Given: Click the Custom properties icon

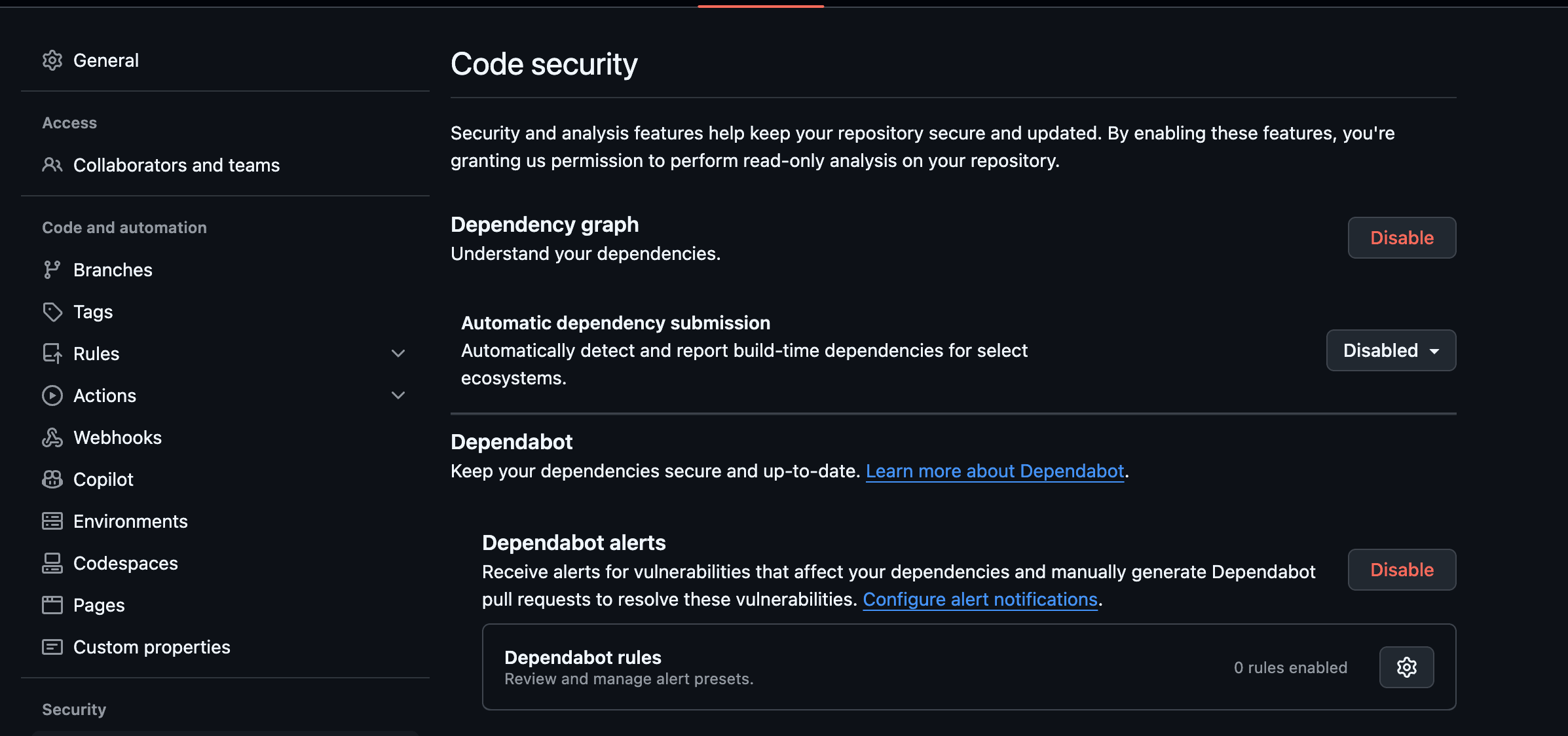Looking at the screenshot, I should tap(52, 647).
